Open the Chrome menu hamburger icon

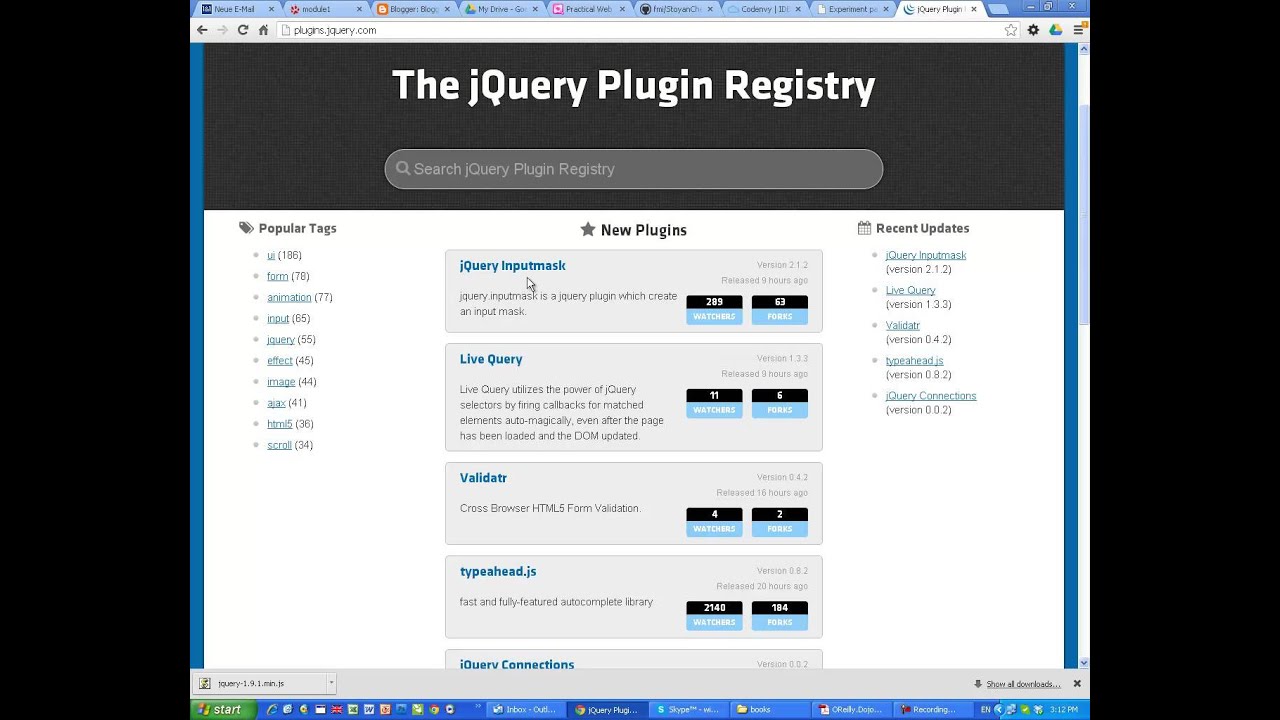tap(1078, 30)
